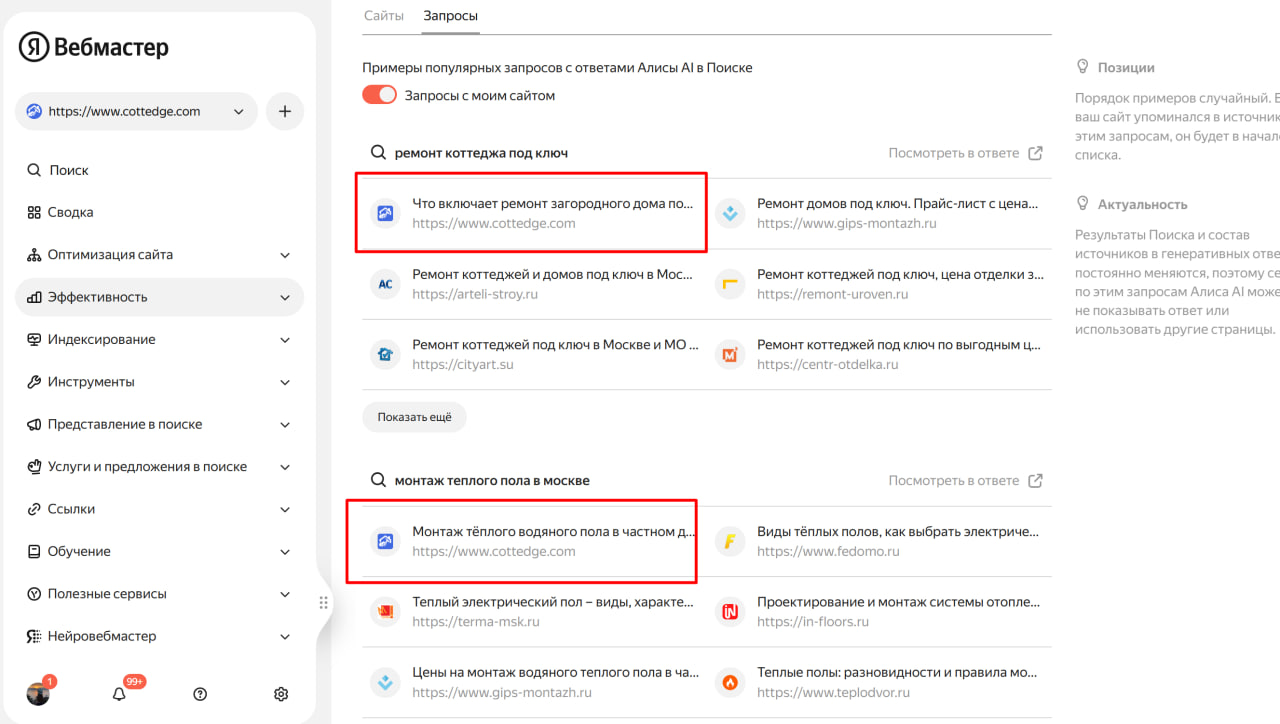Click the Поиск magnifier icon in sidebar

pos(34,170)
